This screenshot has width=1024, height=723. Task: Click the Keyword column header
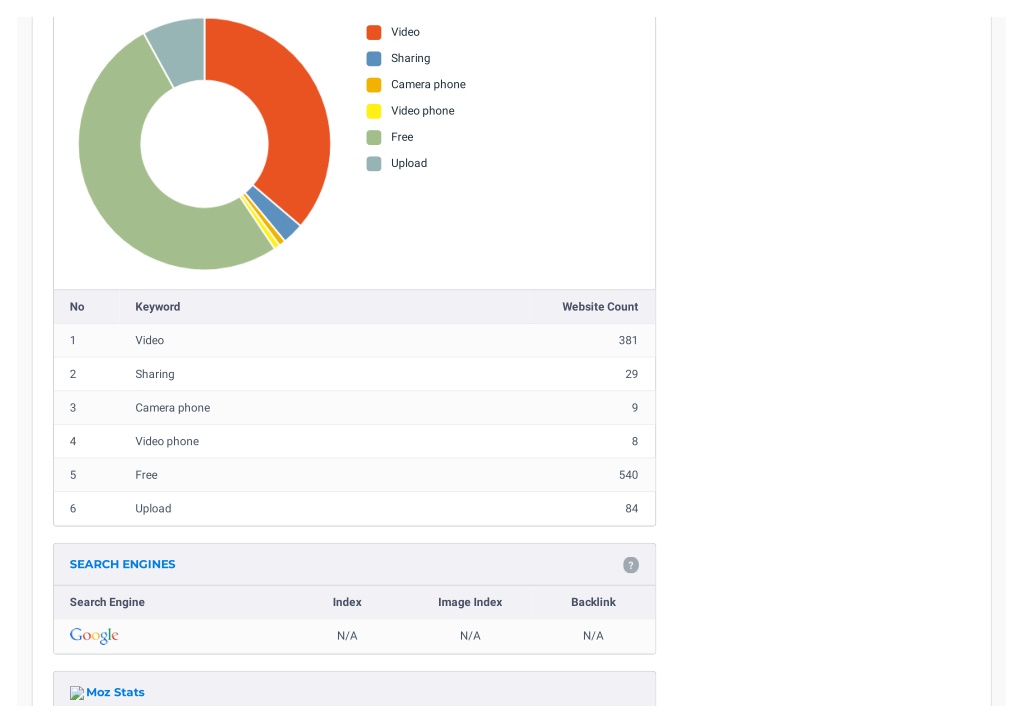tap(157, 307)
